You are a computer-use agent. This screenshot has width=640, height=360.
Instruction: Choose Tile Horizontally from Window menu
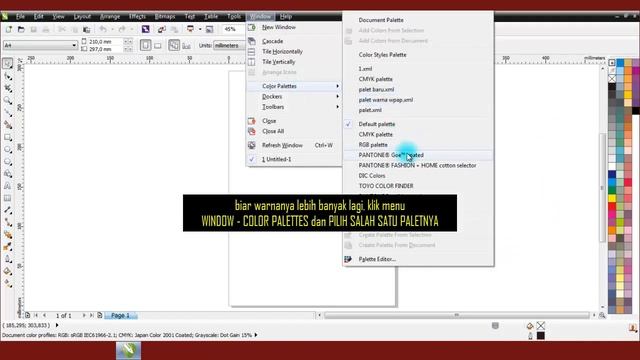[x=294, y=52]
